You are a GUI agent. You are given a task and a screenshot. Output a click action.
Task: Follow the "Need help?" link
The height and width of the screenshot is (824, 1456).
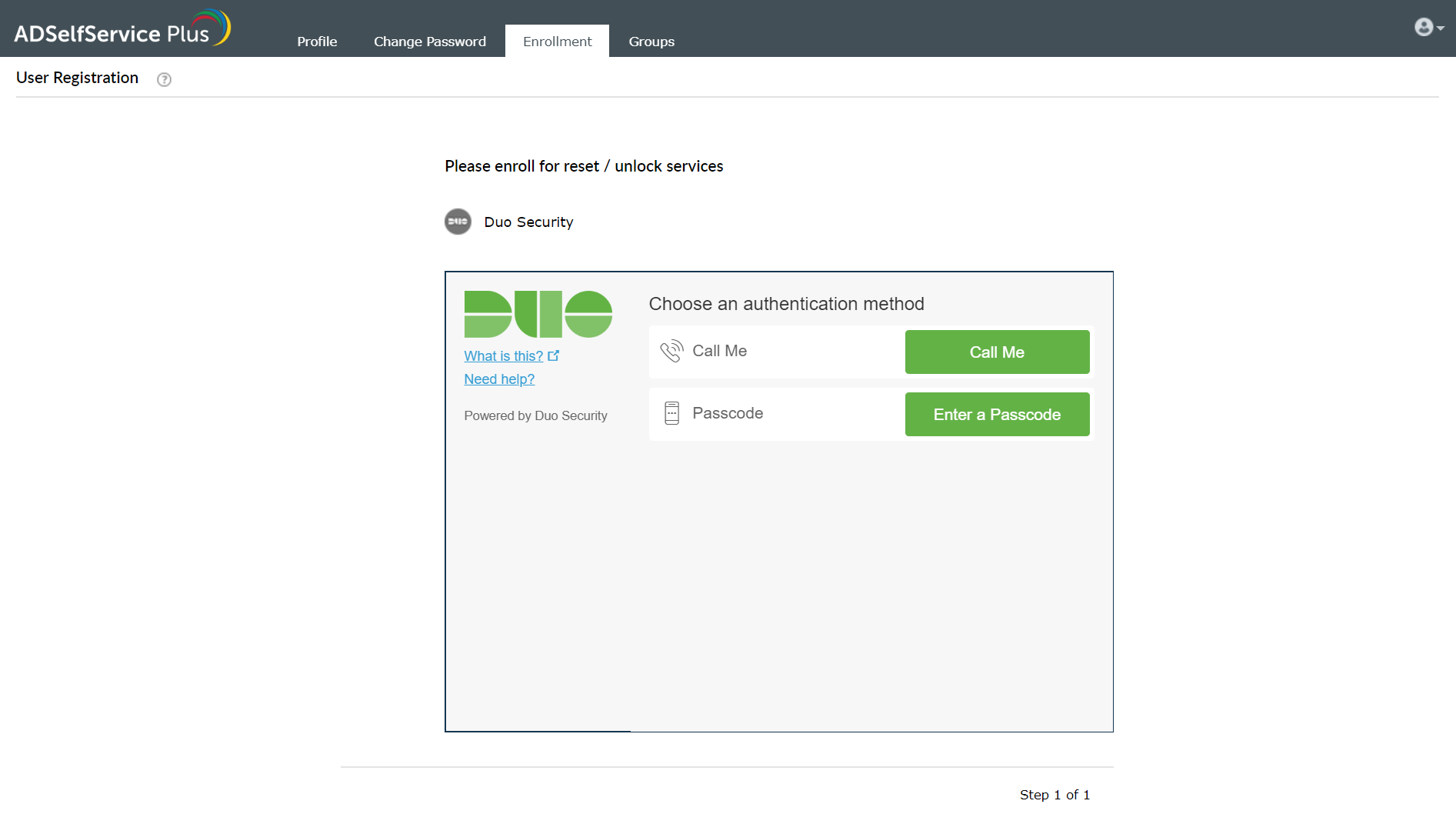[499, 379]
